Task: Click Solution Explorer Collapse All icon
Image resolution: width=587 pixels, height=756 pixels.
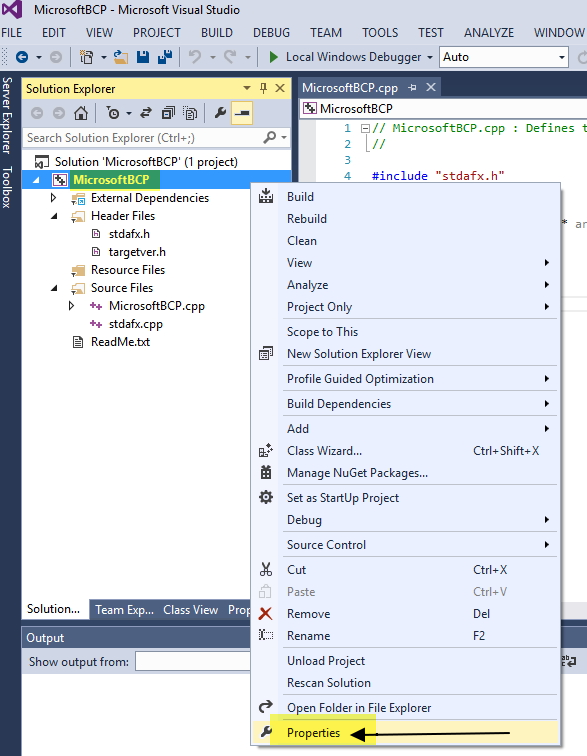Action: (x=168, y=113)
